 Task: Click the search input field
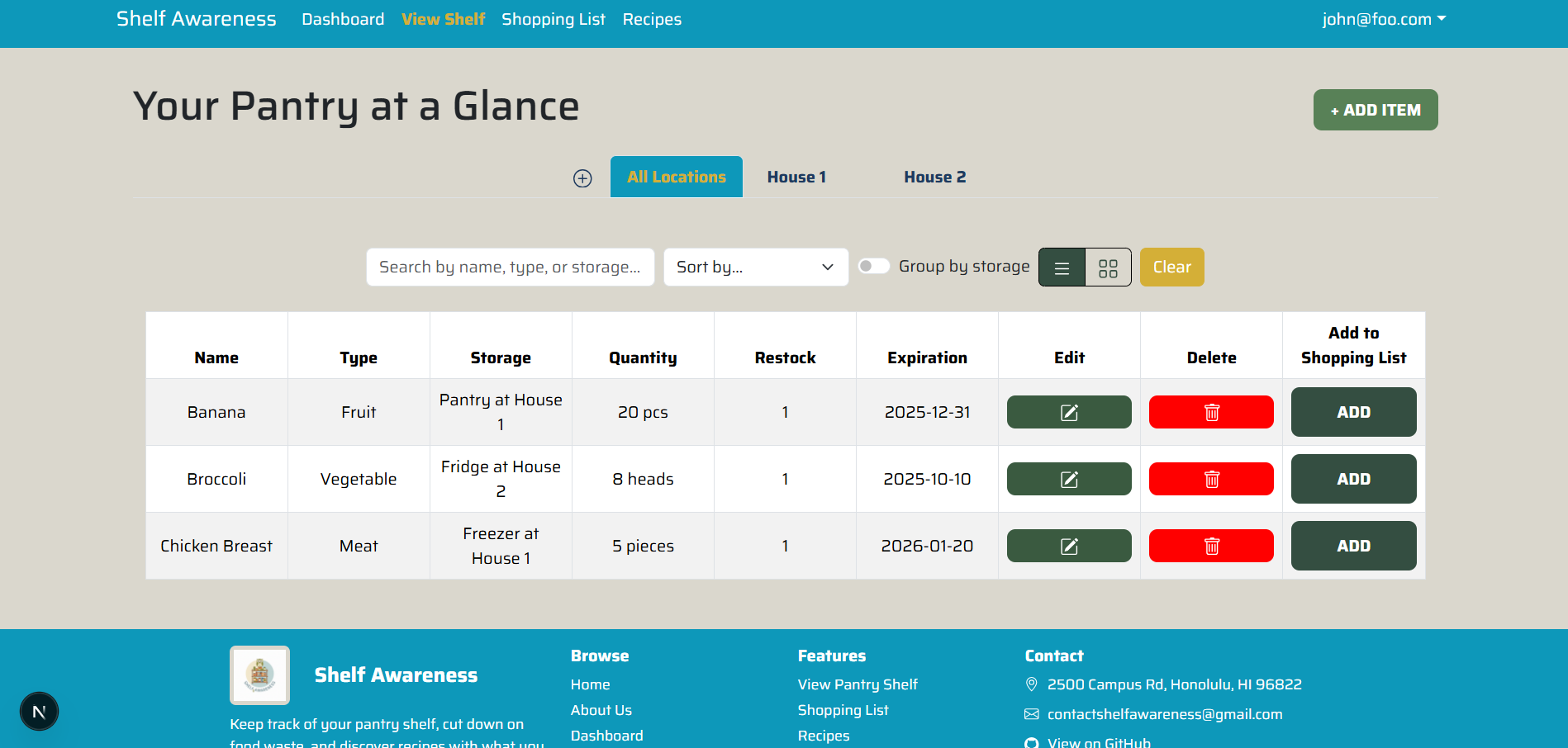click(x=510, y=267)
